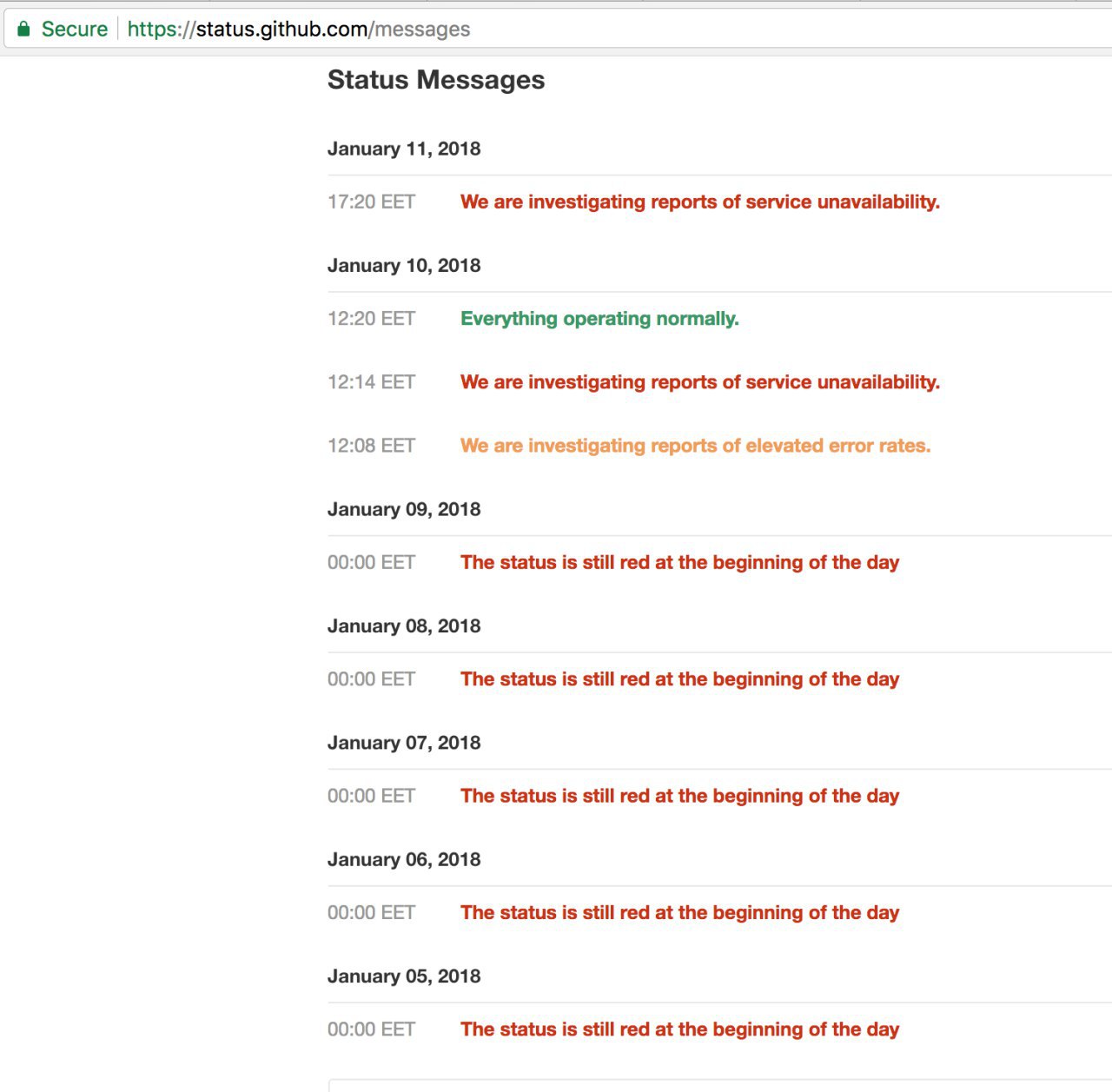Image resolution: width=1112 pixels, height=1092 pixels.
Task: Click the 12:14 EET timestamp
Action: click(x=371, y=382)
